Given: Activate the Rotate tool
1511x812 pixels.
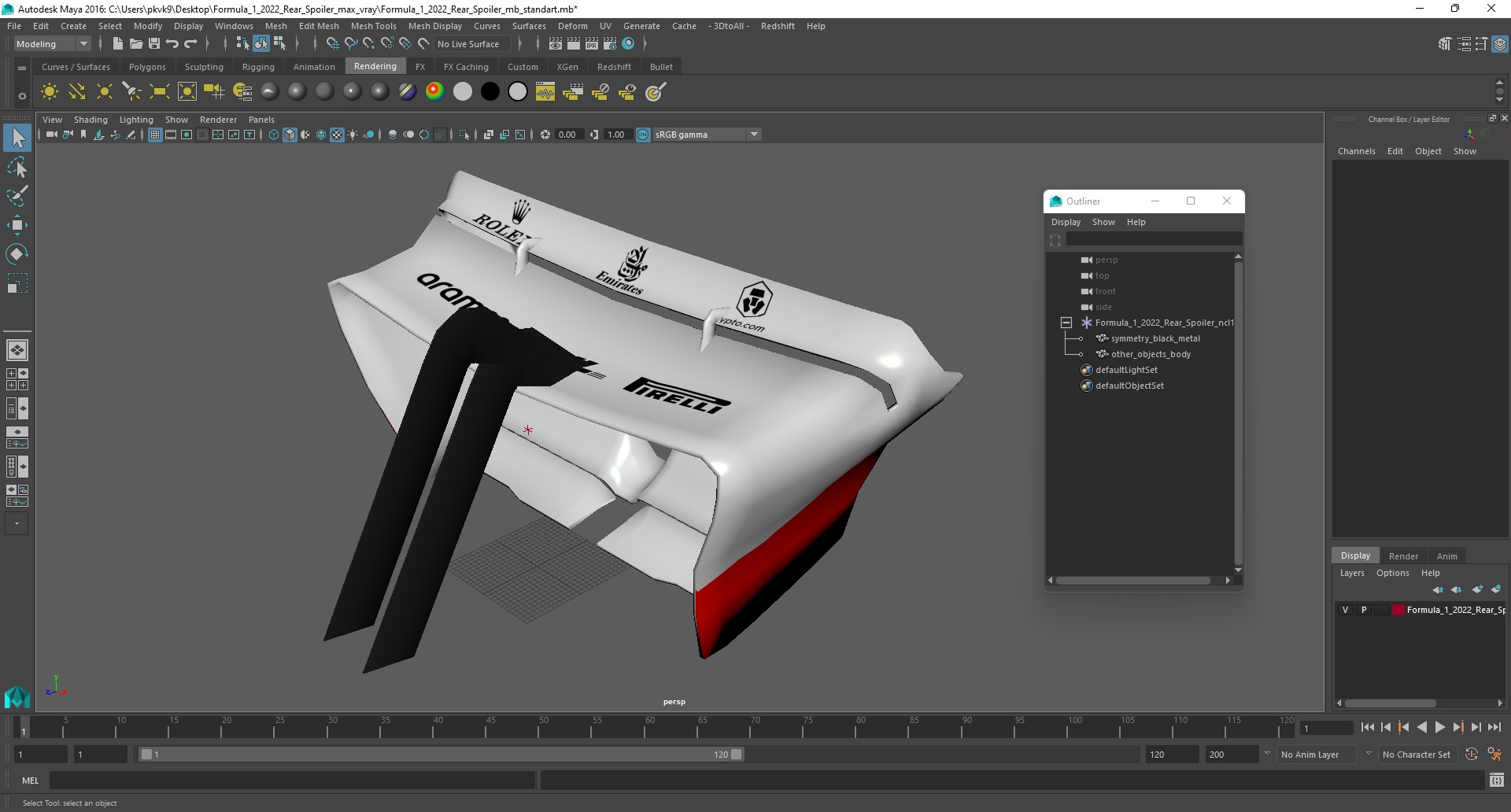Looking at the screenshot, I should [x=17, y=254].
